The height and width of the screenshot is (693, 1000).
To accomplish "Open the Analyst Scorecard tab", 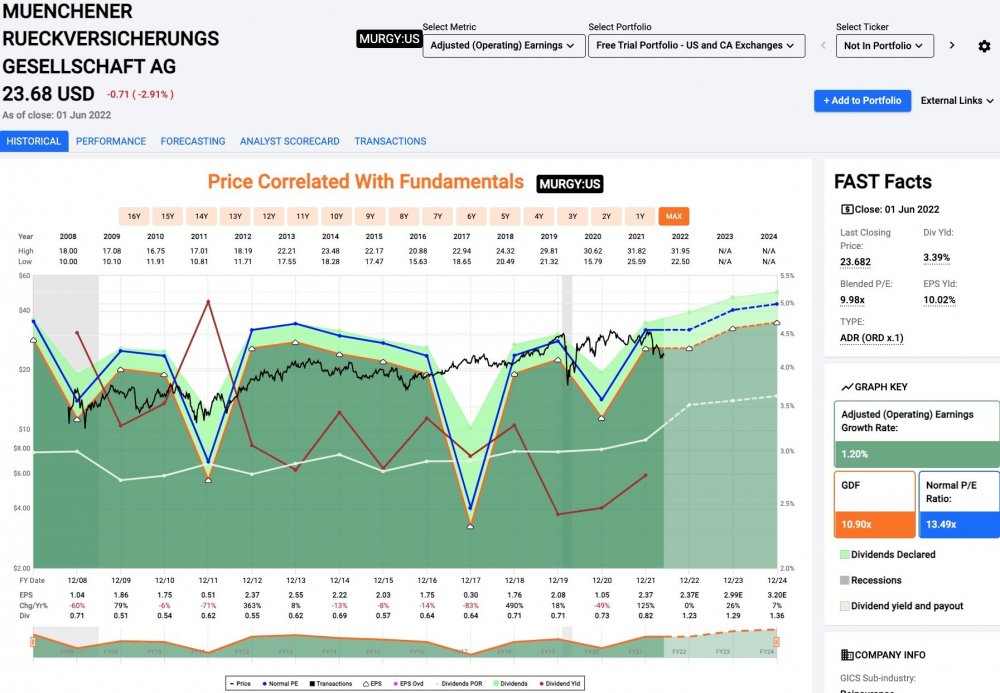I will click(289, 141).
